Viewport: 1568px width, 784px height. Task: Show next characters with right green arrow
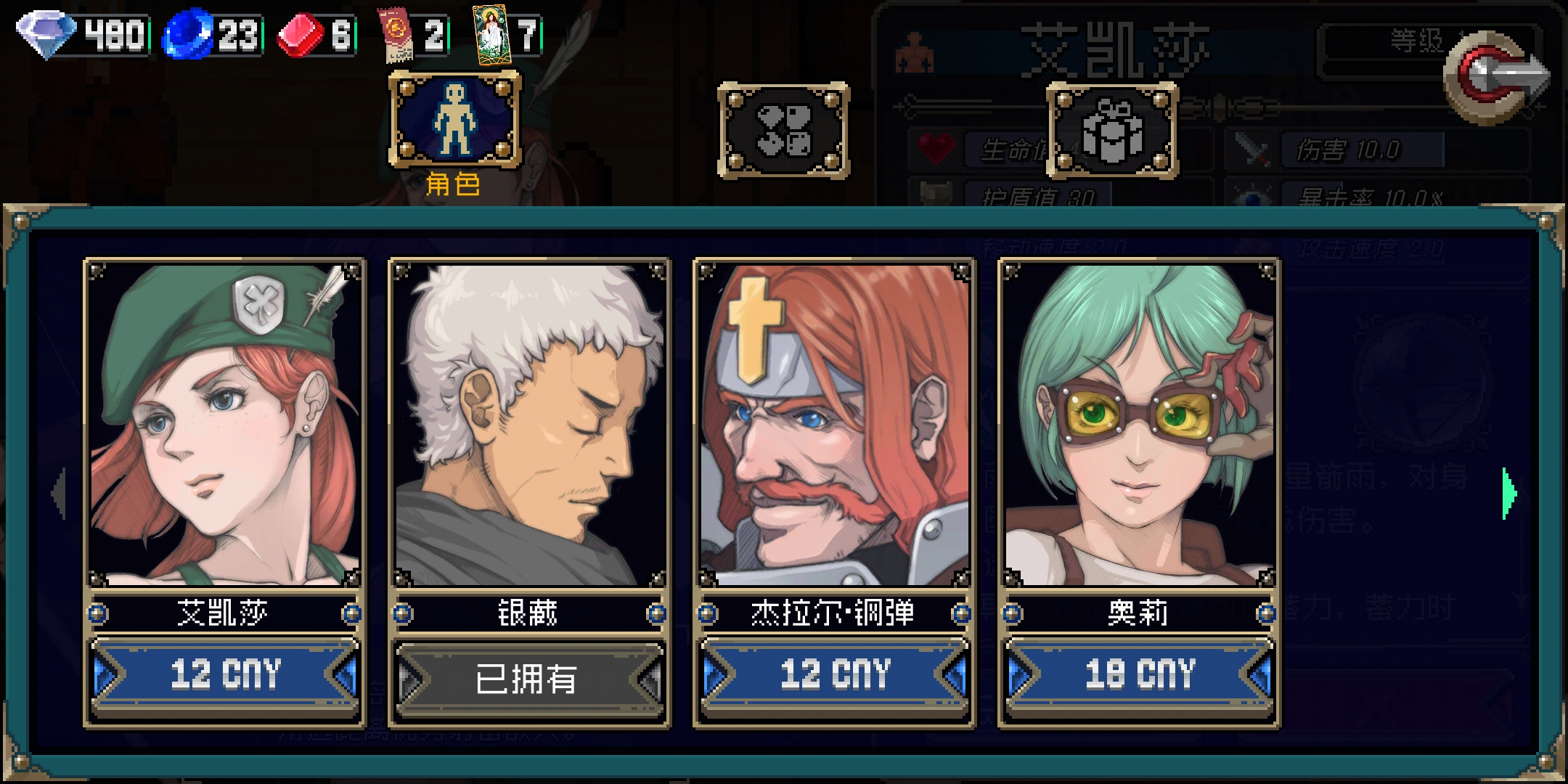1509,494
